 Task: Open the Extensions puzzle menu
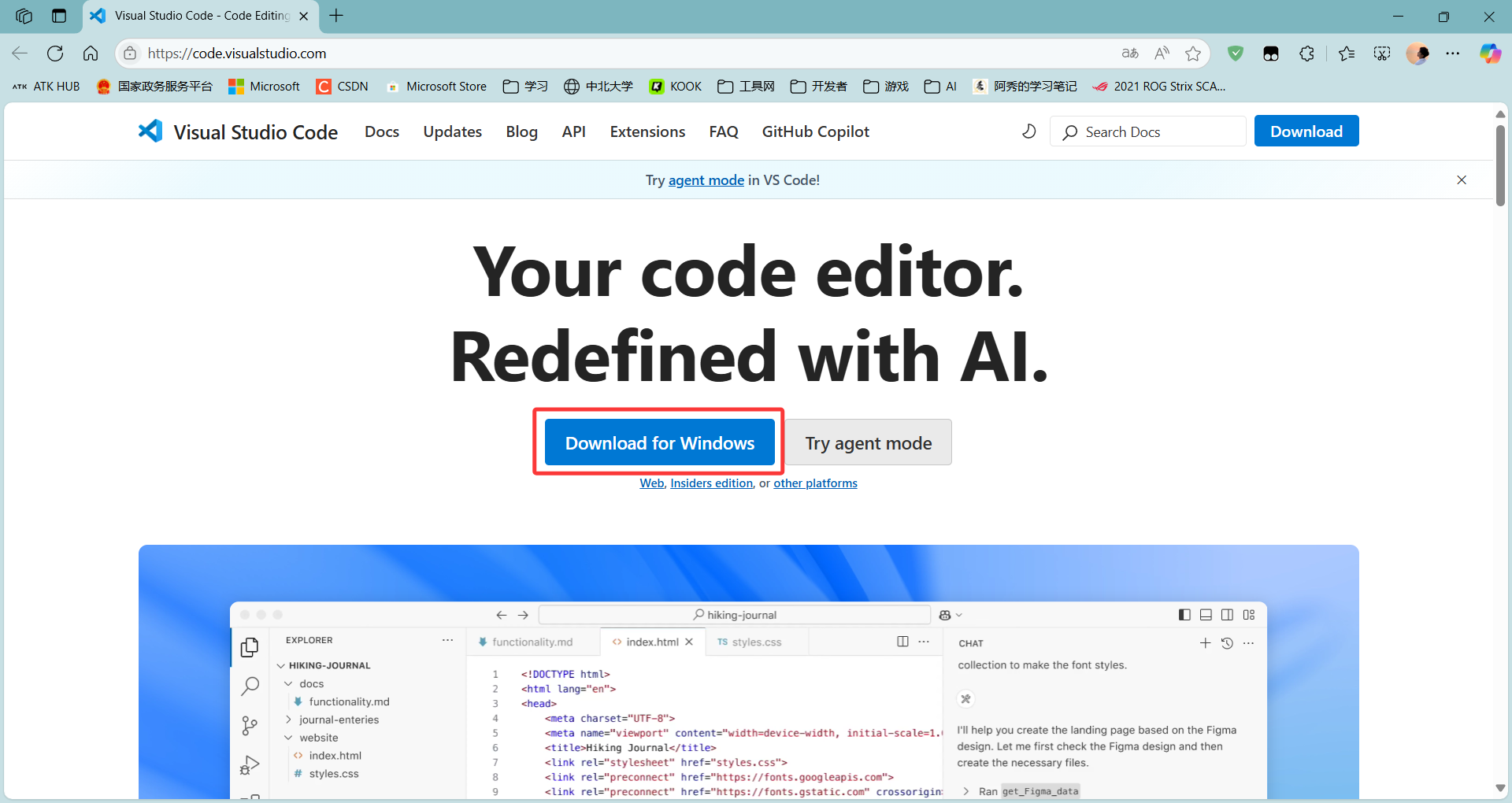pos(1306,54)
